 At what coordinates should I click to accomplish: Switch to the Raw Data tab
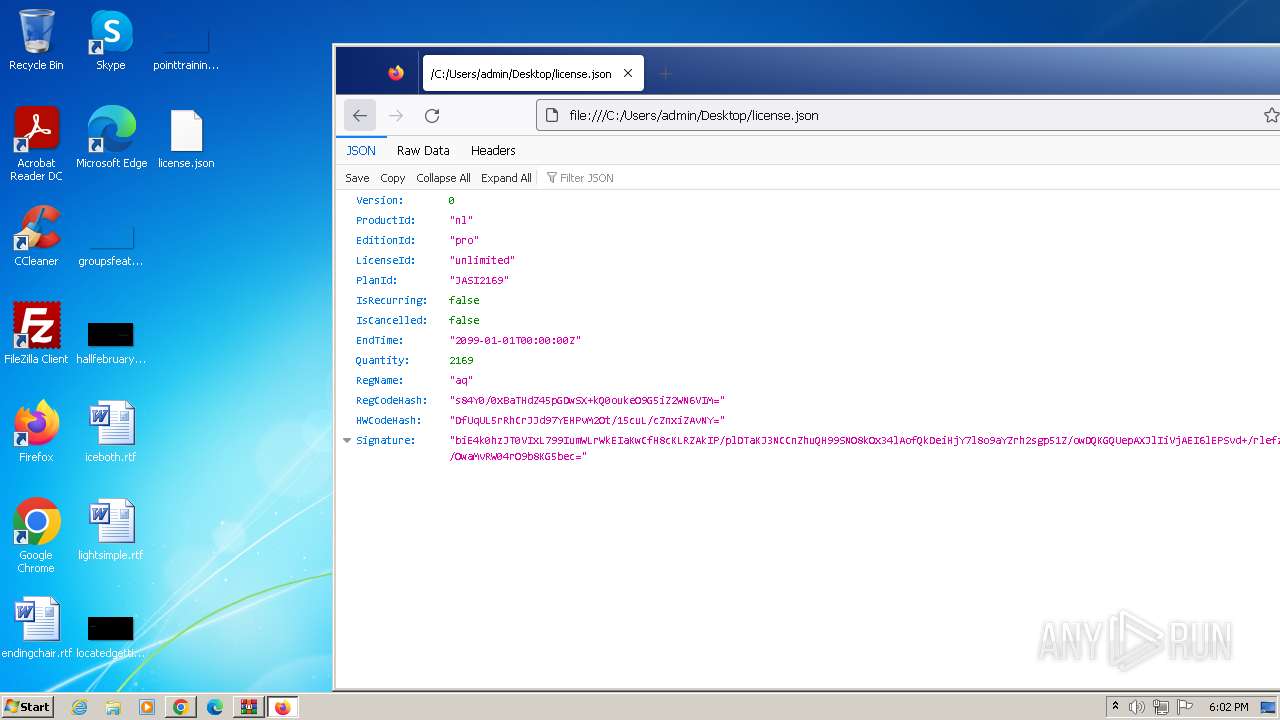click(423, 150)
